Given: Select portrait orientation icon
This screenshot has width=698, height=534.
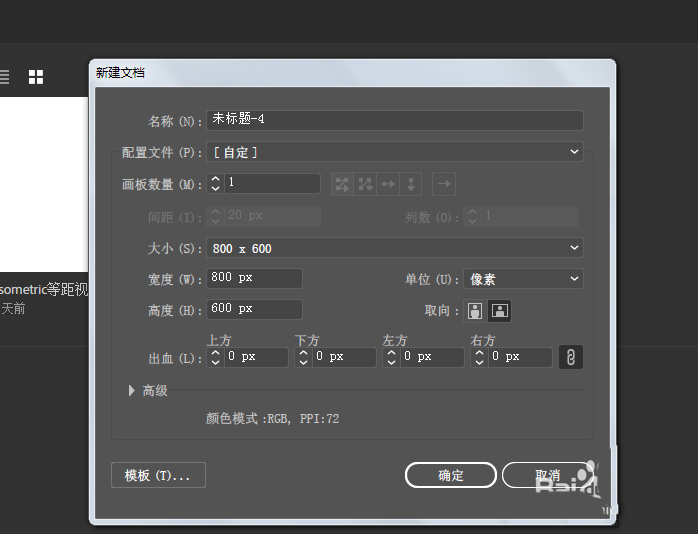Looking at the screenshot, I should pyautogui.click(x=475, y=311).
